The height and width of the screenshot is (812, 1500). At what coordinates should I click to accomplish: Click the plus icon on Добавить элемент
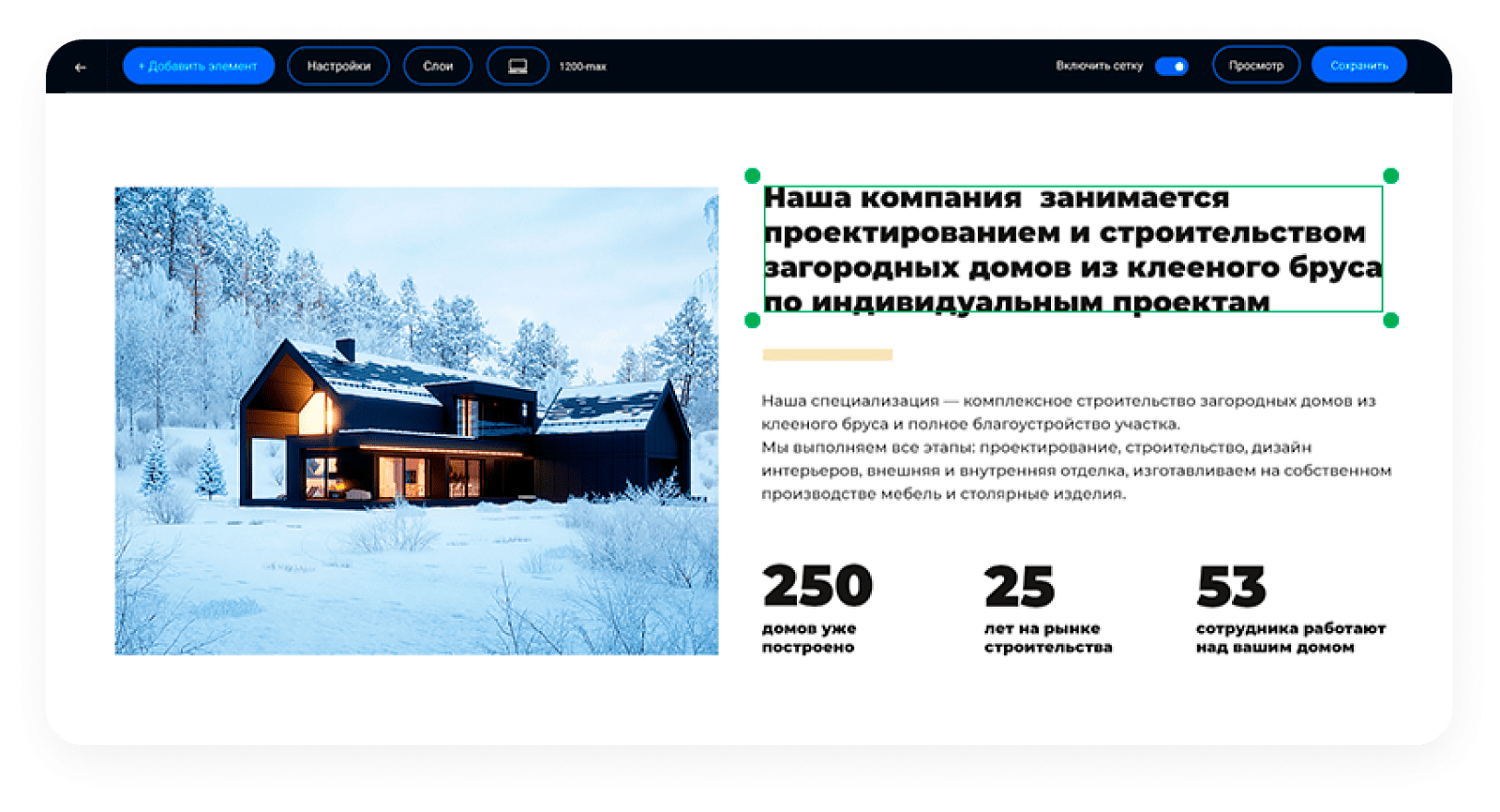(x=140, y=66)
